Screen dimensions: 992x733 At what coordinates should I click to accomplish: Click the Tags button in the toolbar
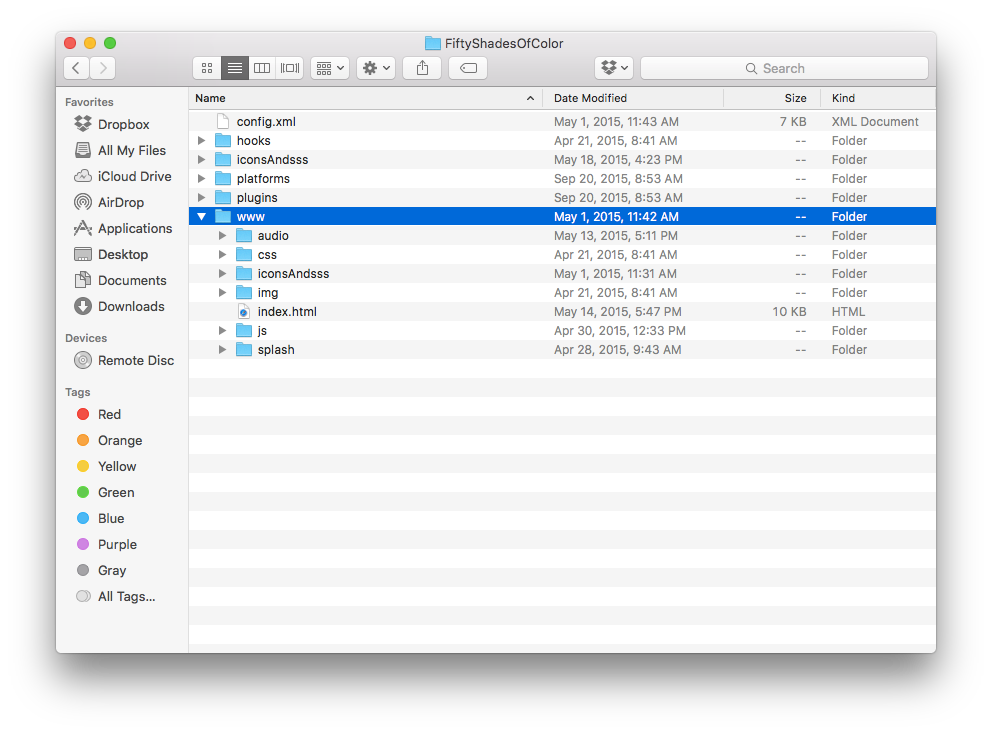[466, 67]
